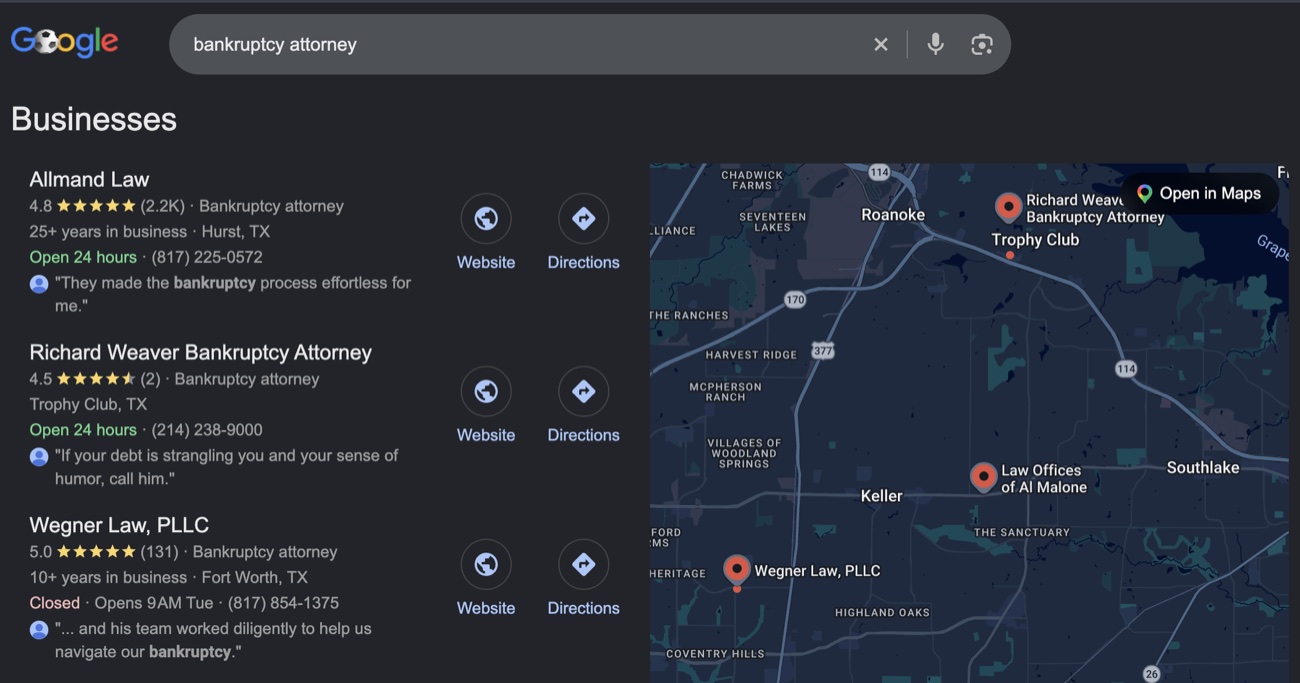Open Richard Weaver Bankruptcy Attorney listing

click(200, 353)
